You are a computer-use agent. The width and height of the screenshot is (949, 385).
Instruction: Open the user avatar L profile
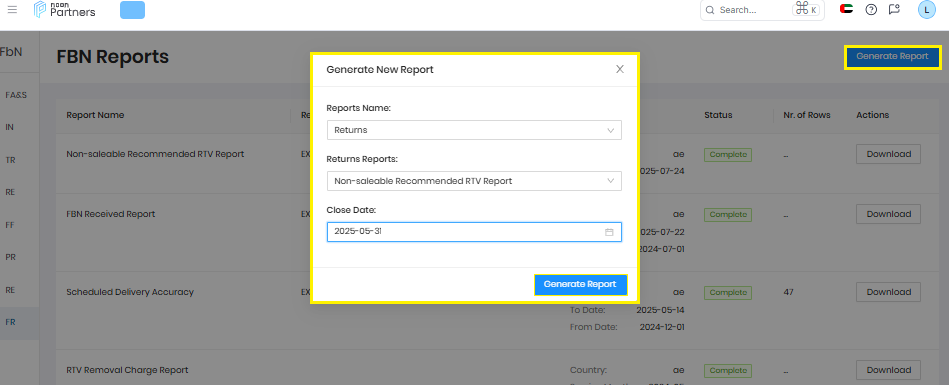click(927, 10)
